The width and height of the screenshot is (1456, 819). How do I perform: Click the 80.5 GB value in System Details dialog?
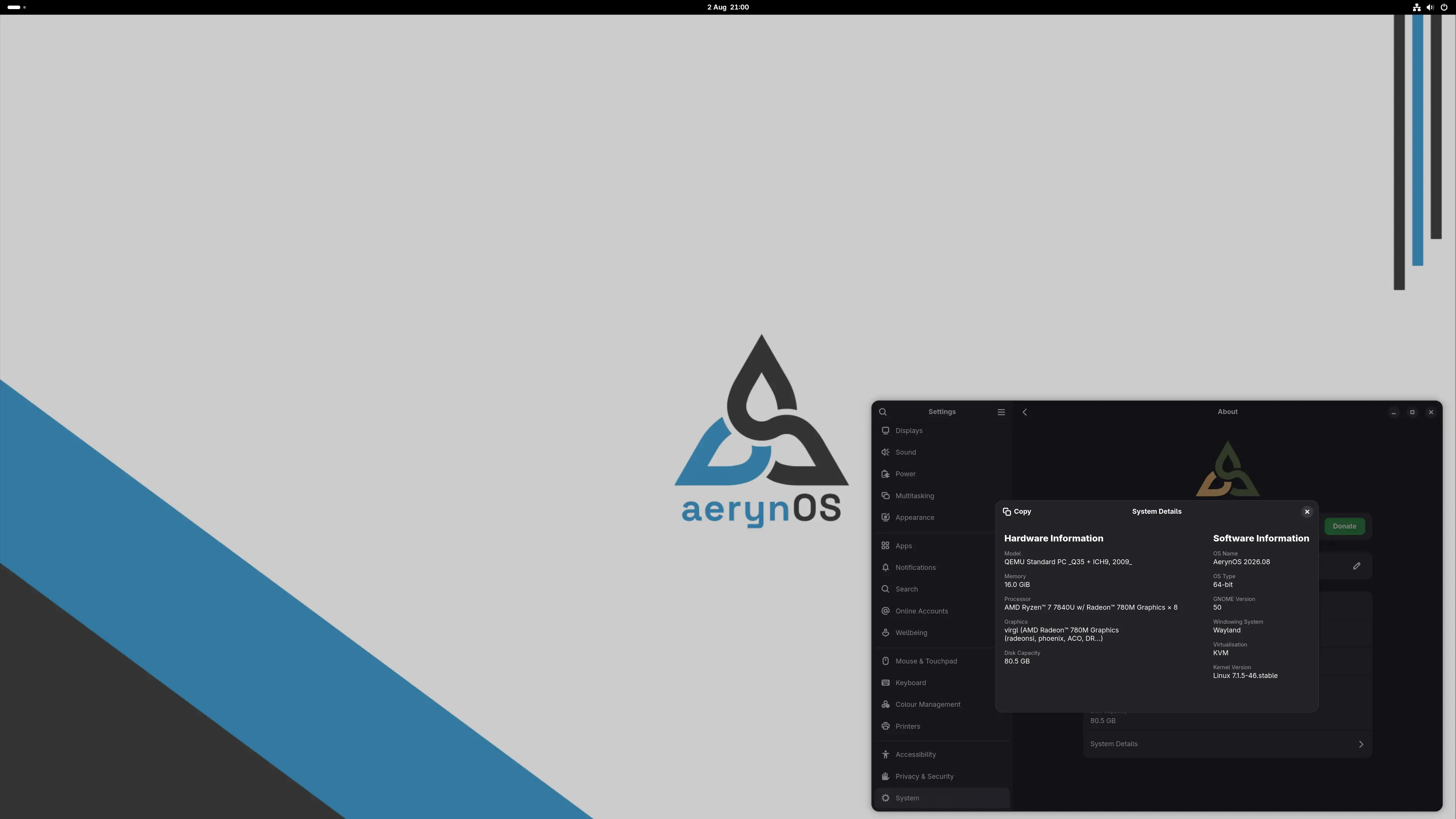click(x=1017, y=661)
